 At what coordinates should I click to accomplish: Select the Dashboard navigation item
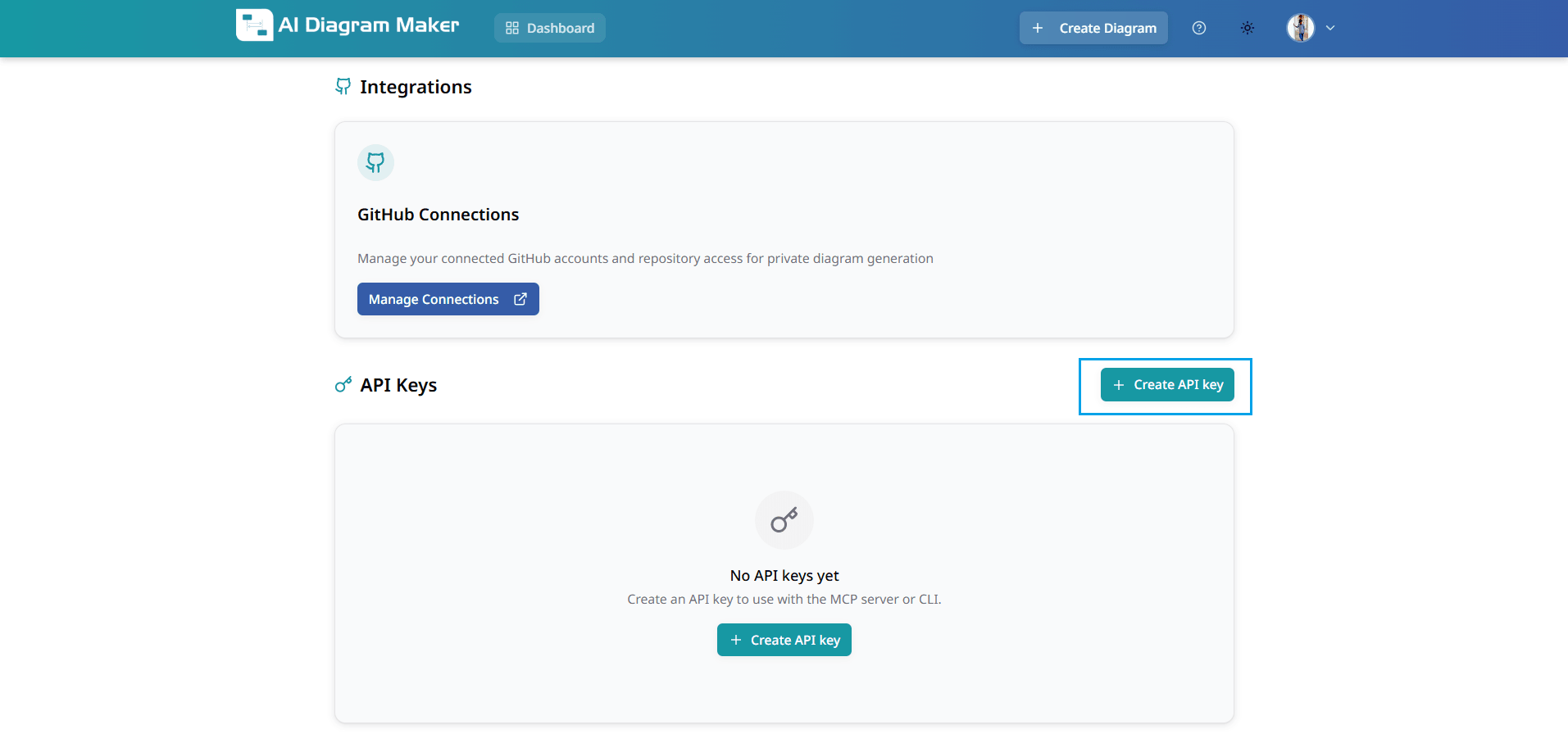tap(549, 27)
